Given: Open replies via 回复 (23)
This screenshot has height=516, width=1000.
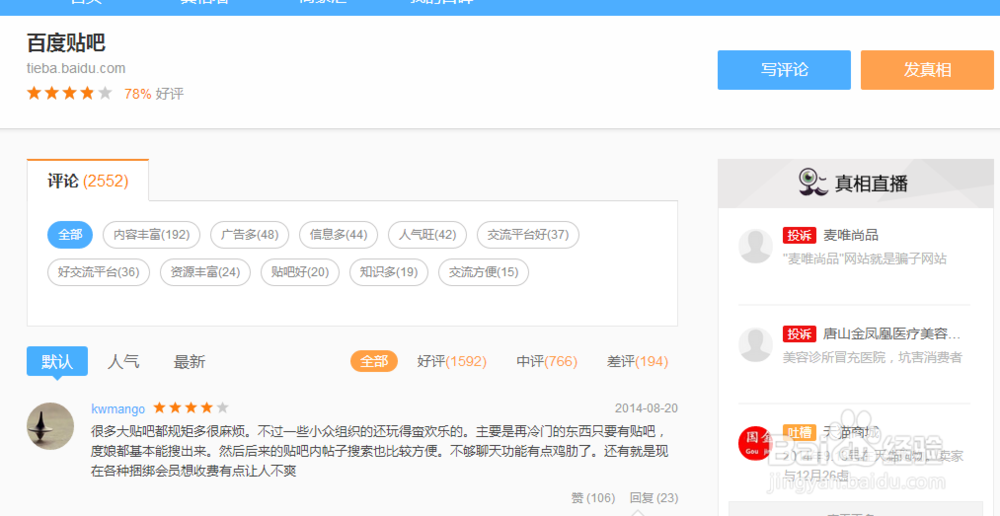Looking at the screenshot, I should pos(654,498).
